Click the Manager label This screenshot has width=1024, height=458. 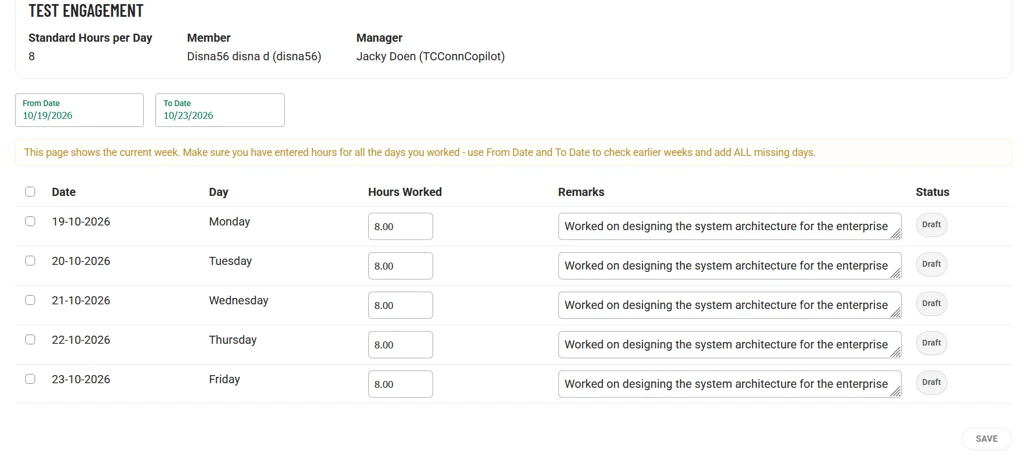(x=379, y=38)
